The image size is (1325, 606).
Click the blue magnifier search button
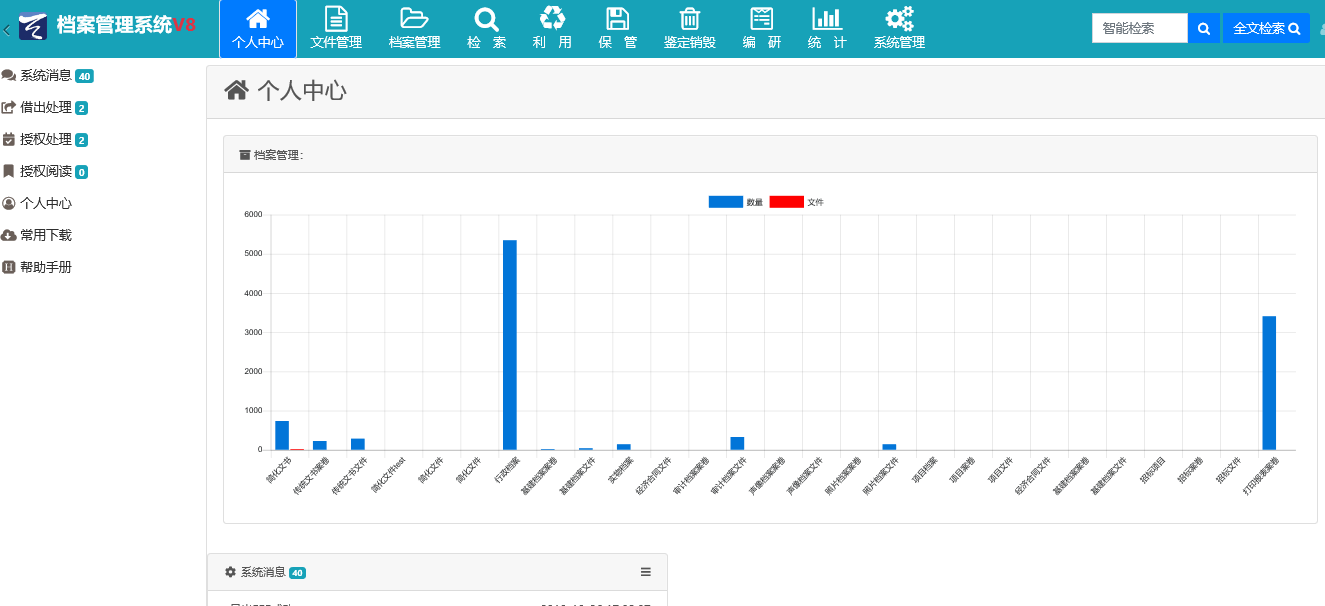[x=1203, y=28]
